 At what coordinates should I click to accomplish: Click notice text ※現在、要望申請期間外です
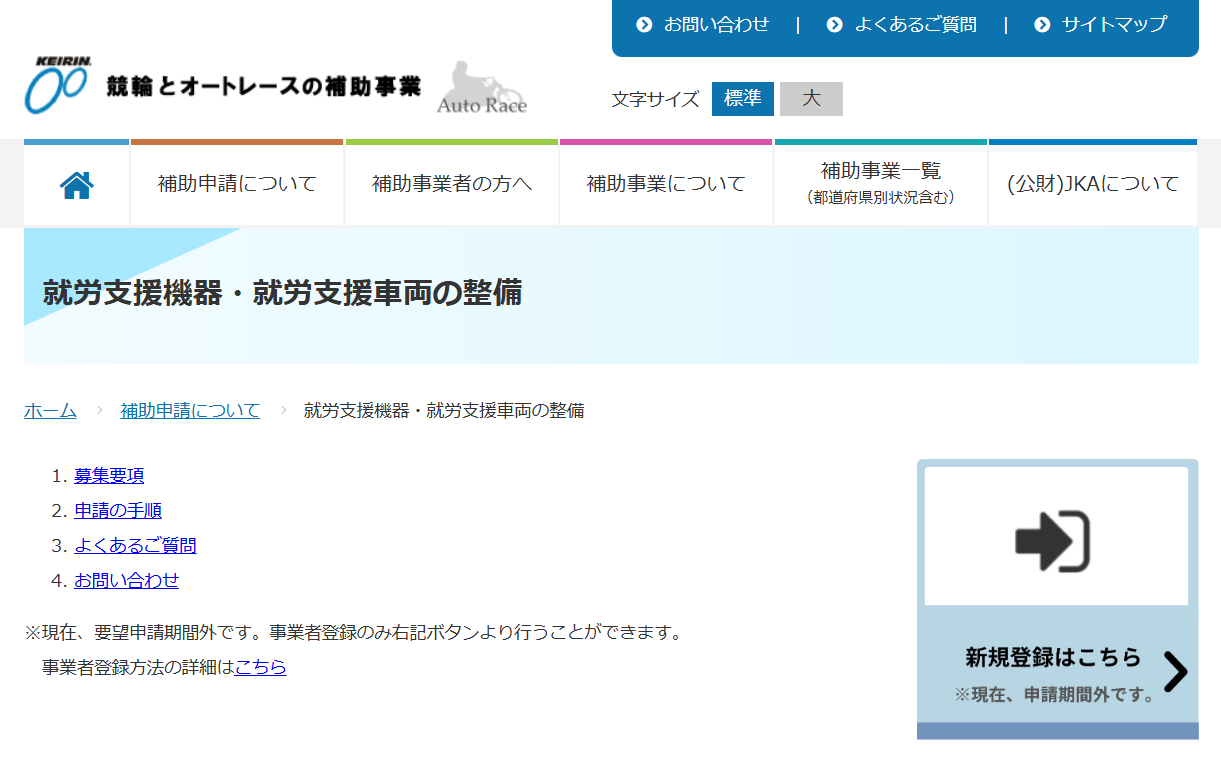[144, 633]
